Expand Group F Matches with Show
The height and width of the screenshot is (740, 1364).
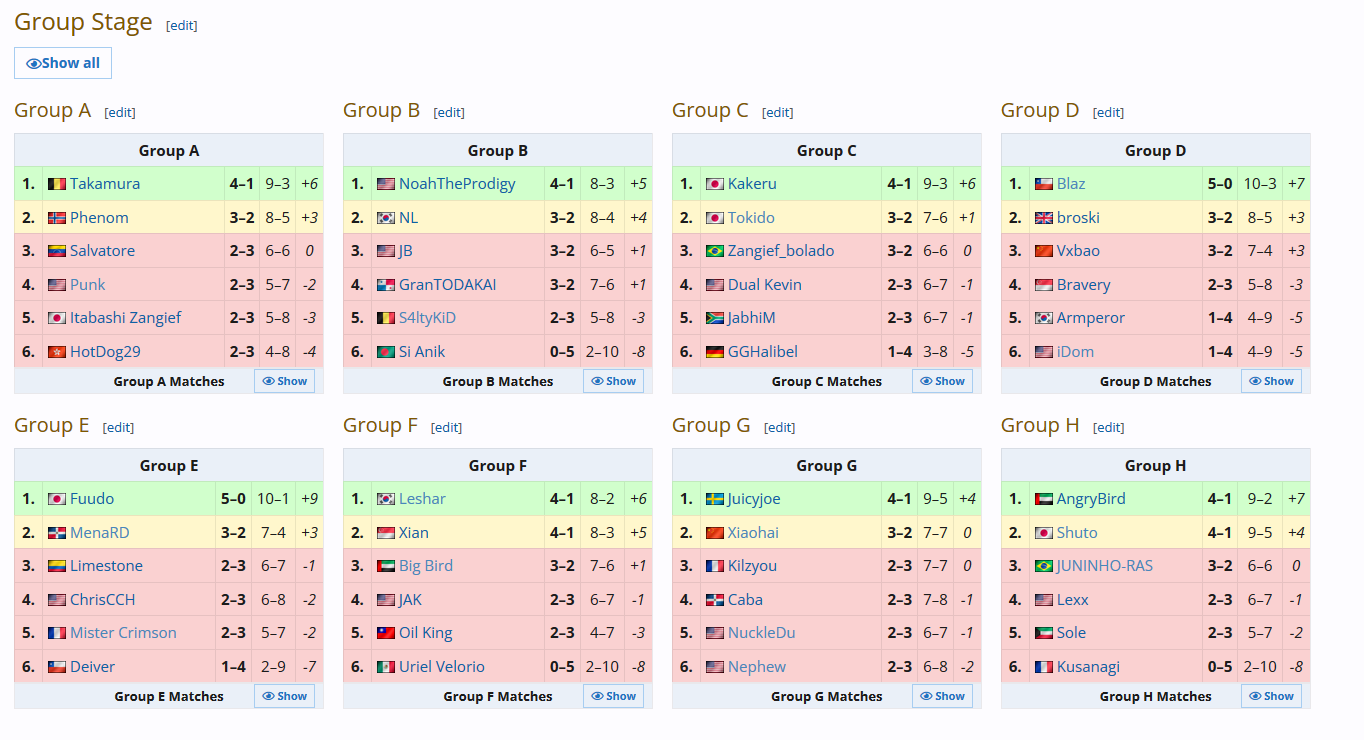point(613,696)
